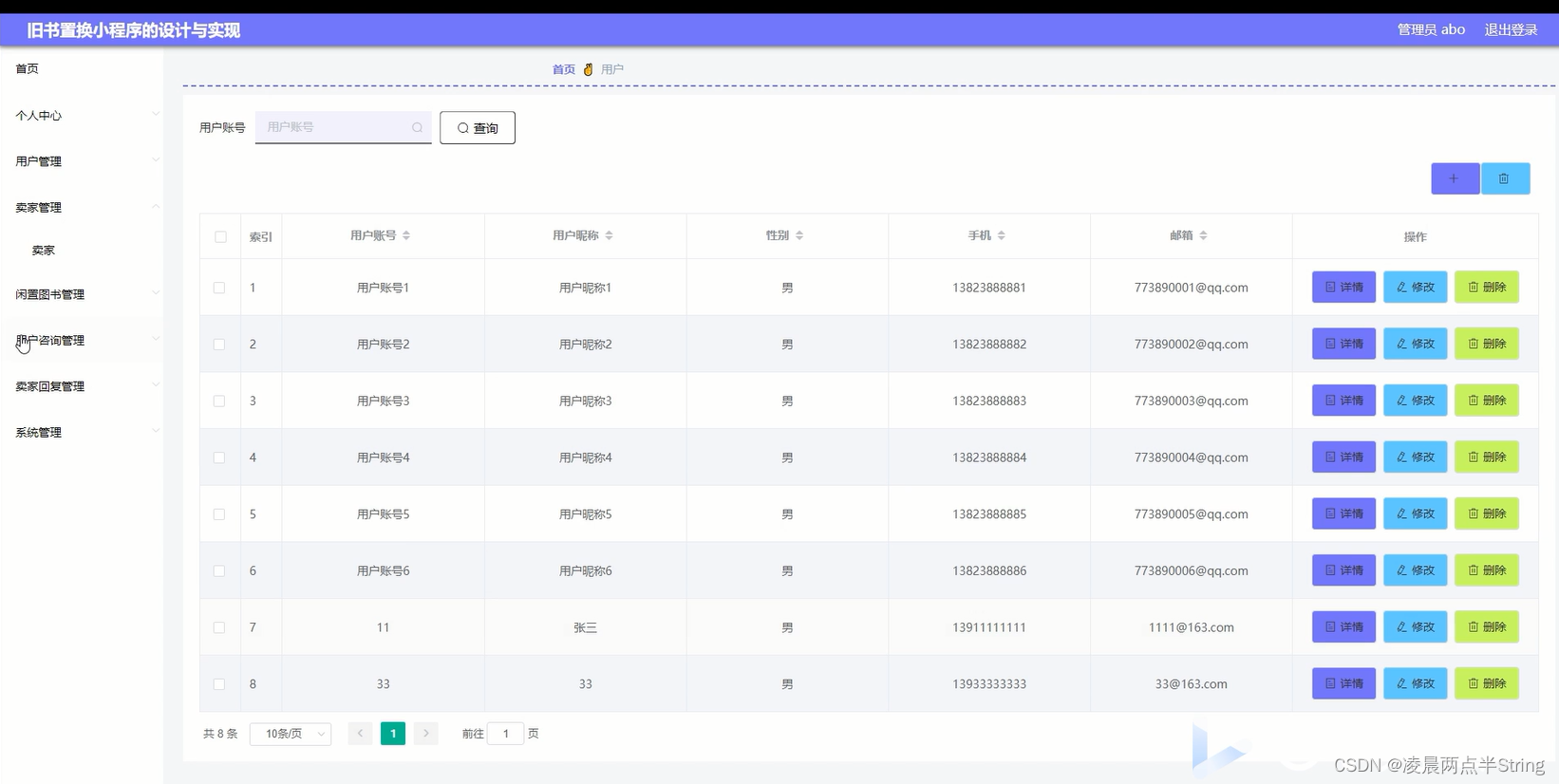This screenshot has width=1559, height=784.
Task: Select 用户管理 in the sidebar
Action: (x=39, y=161)
